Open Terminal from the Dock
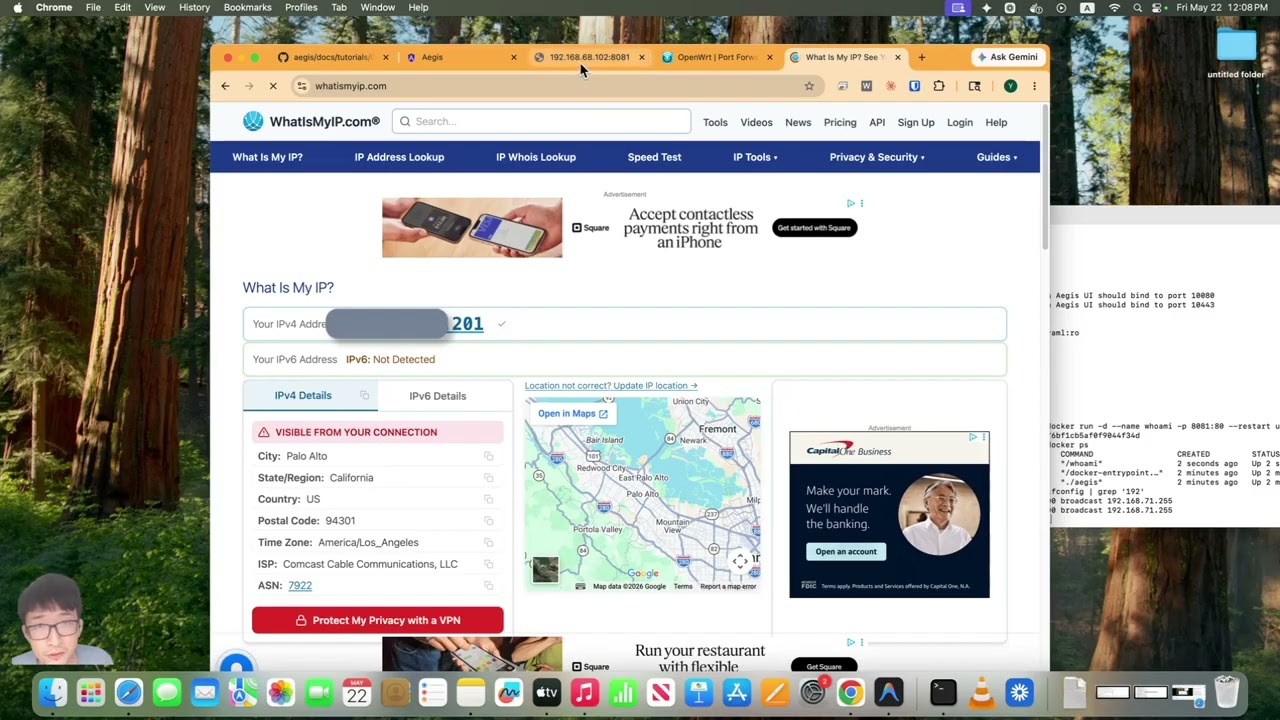 (x=943, y=692)
